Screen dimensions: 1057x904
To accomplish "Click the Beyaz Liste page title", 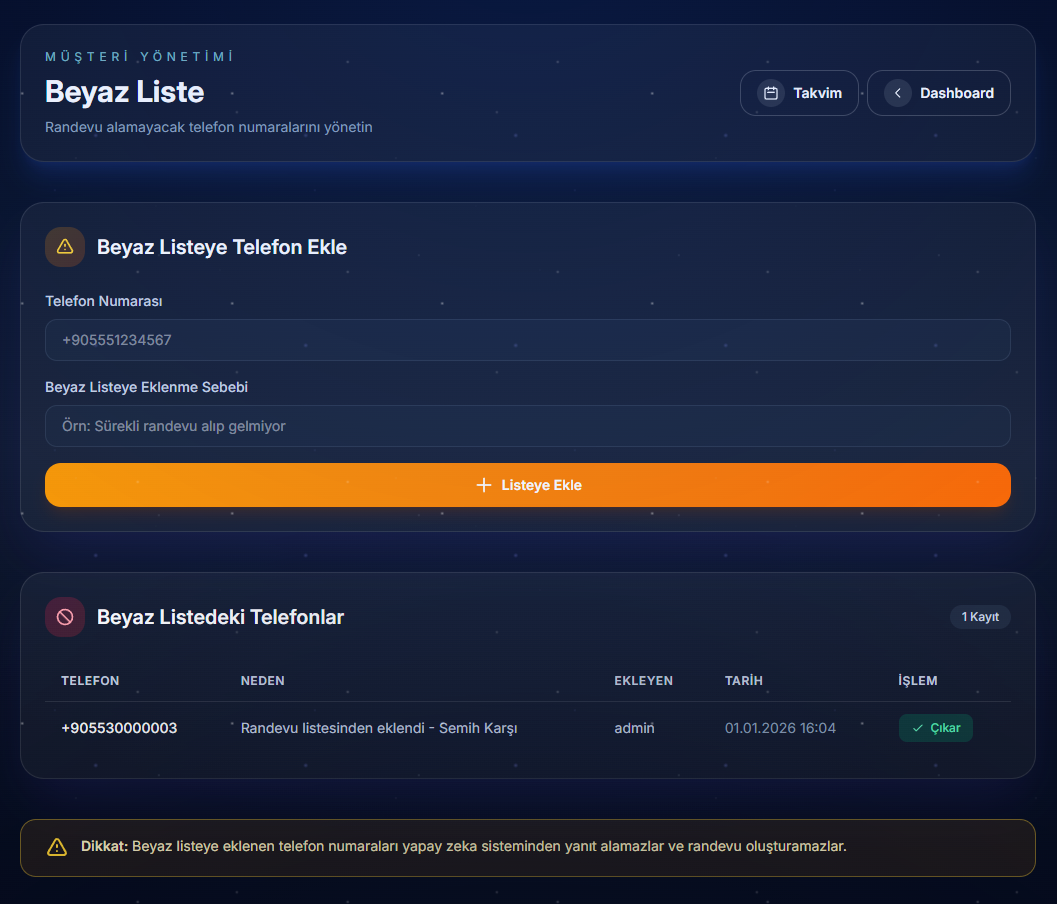I will click(x=125, y=92).
